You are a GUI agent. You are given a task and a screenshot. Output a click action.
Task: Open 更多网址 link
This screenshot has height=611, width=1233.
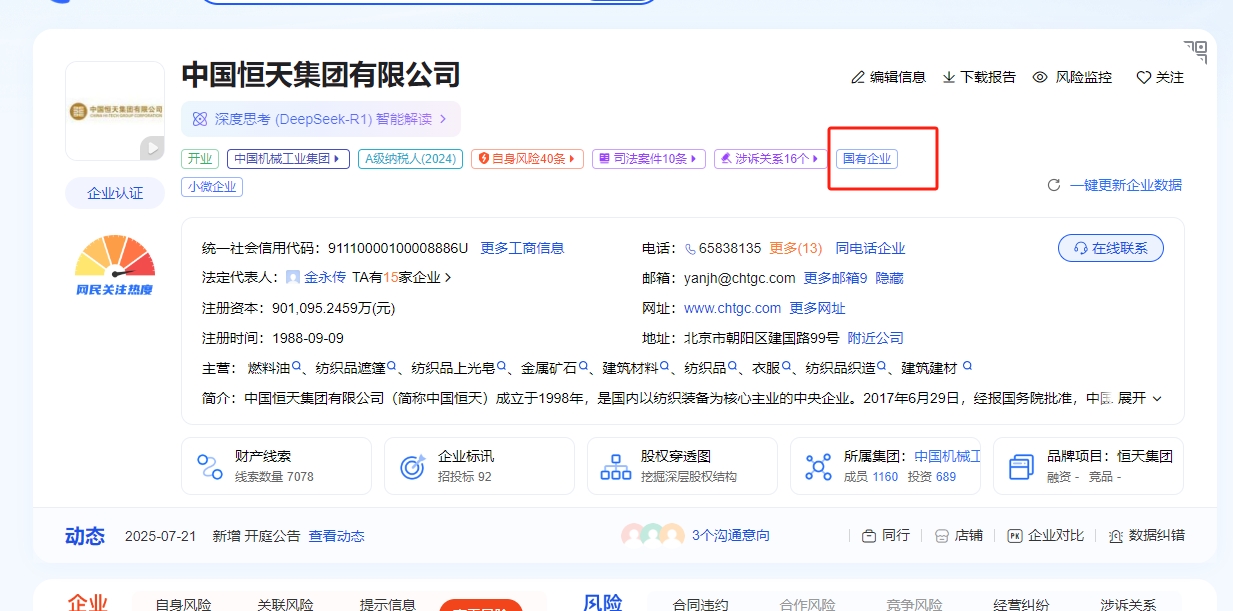[817, 308]
